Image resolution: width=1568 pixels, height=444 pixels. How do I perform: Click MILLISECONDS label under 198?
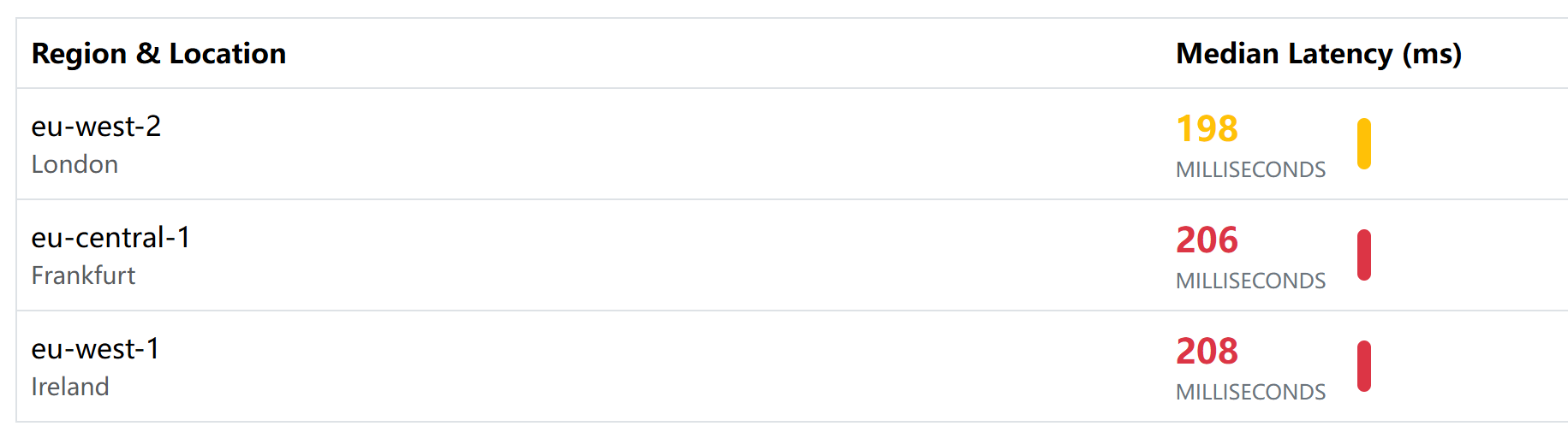click(x=1250, y=170)
